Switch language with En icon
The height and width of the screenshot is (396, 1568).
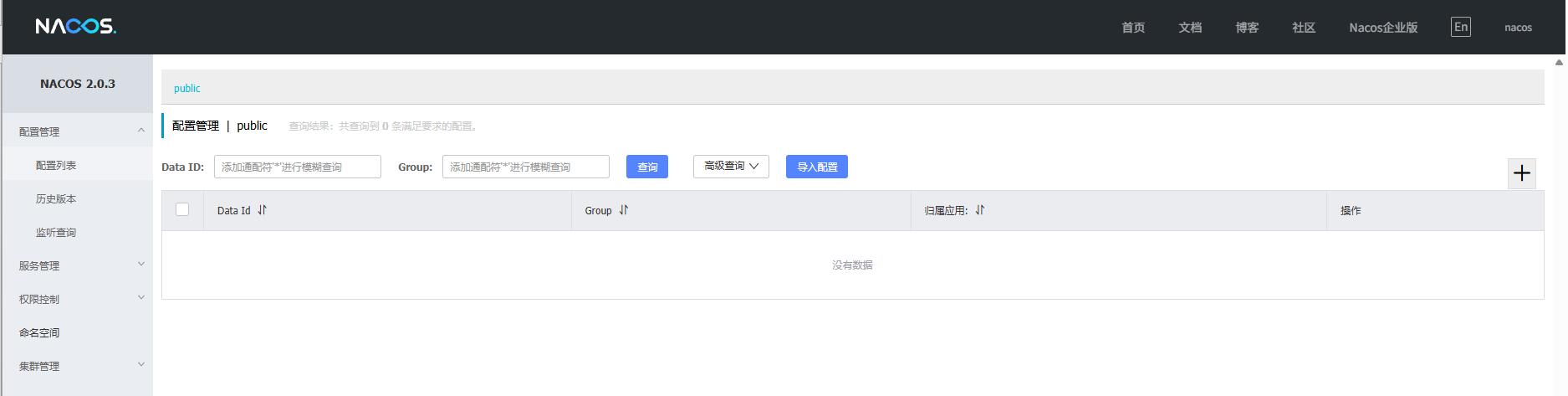coord(1461,27)
